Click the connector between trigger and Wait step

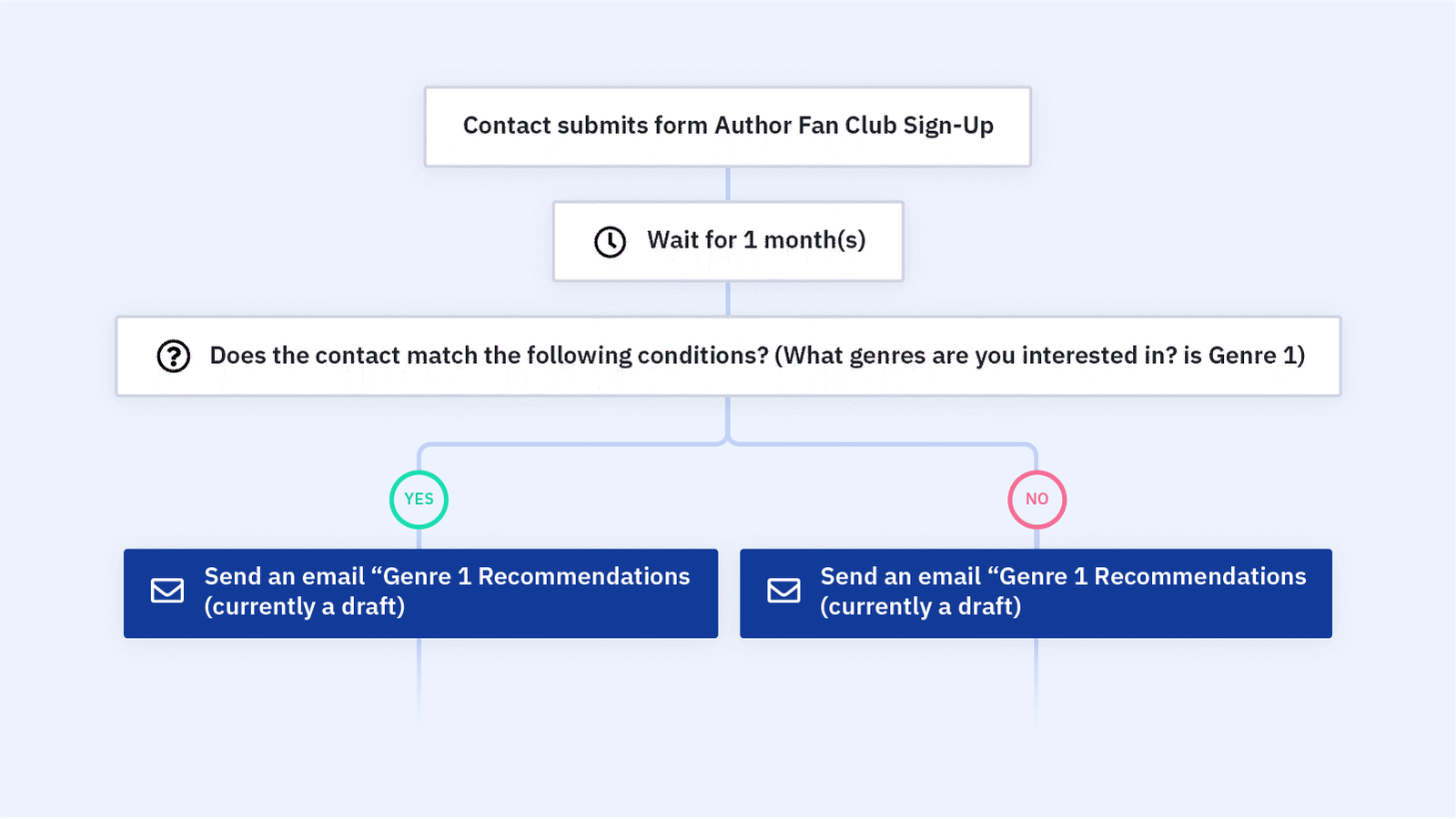coord(728,184)
